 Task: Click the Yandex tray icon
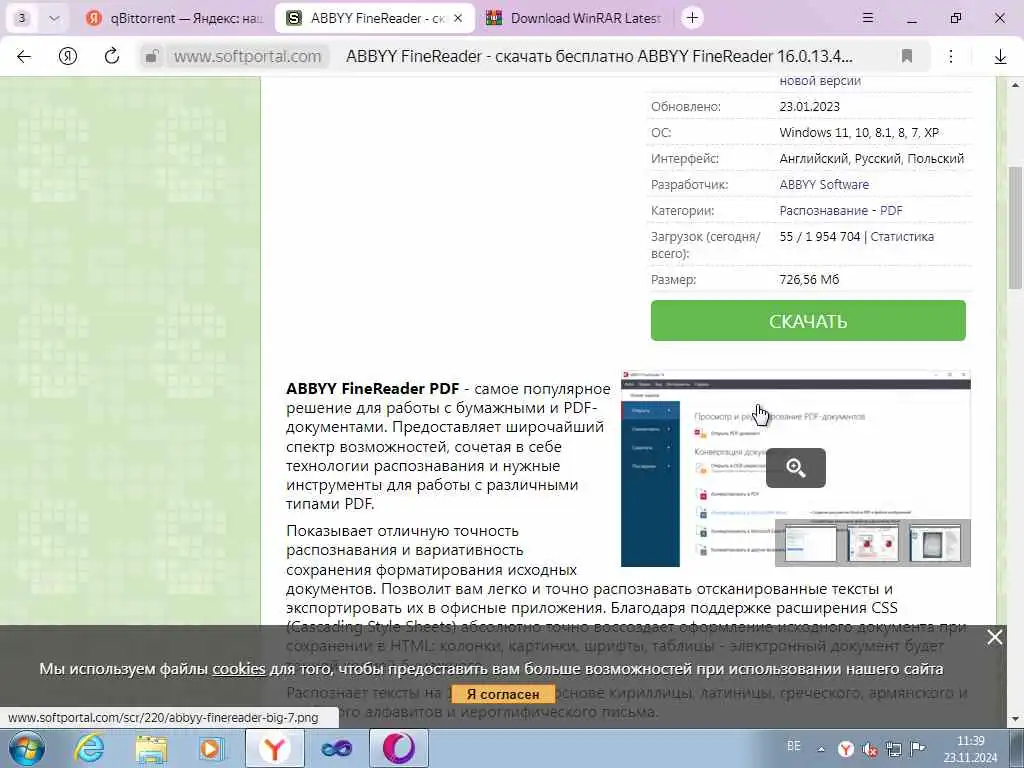click(x=846, y=749)
